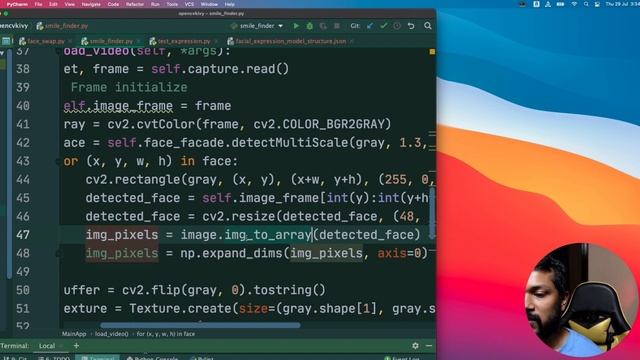The width and height of the screenshot is (640, 360).
Task: Click np.expand_dims on line 48
Action: point(231,253)
